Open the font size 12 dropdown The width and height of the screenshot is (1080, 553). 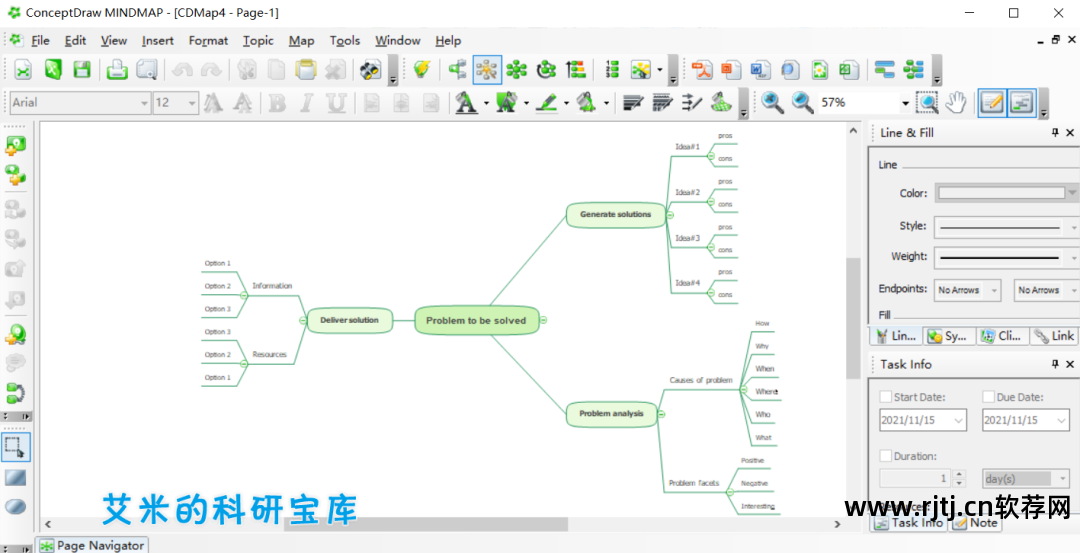(192, 103)
